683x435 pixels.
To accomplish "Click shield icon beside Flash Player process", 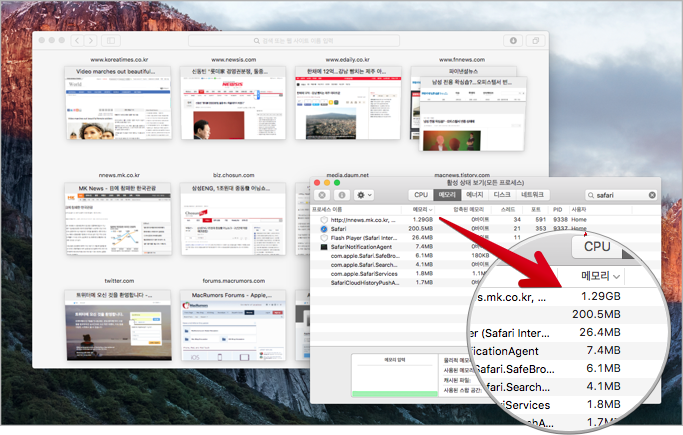I will click(324, 238).
